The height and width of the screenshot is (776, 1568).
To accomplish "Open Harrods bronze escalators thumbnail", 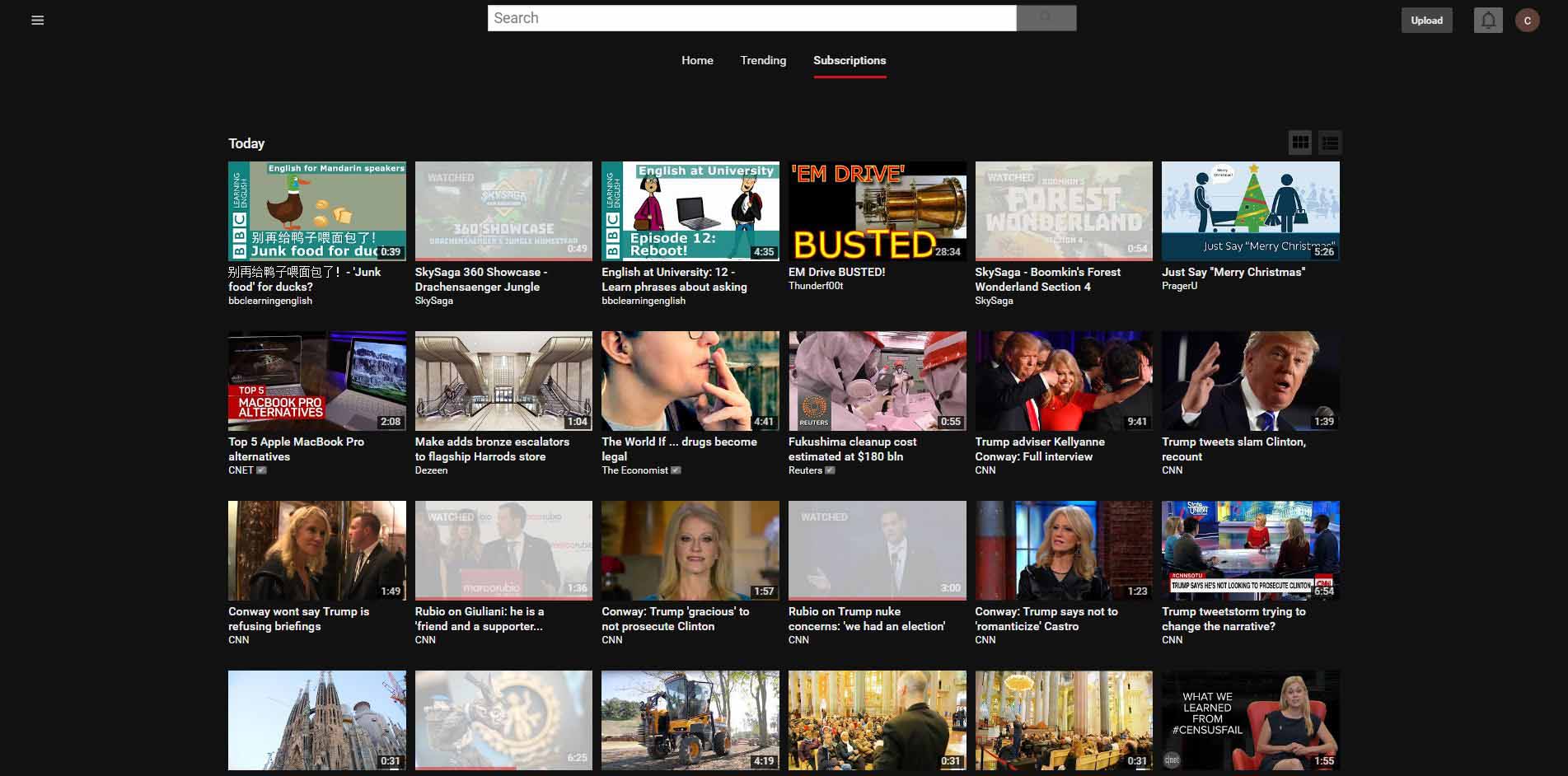I will pos(503,381).
